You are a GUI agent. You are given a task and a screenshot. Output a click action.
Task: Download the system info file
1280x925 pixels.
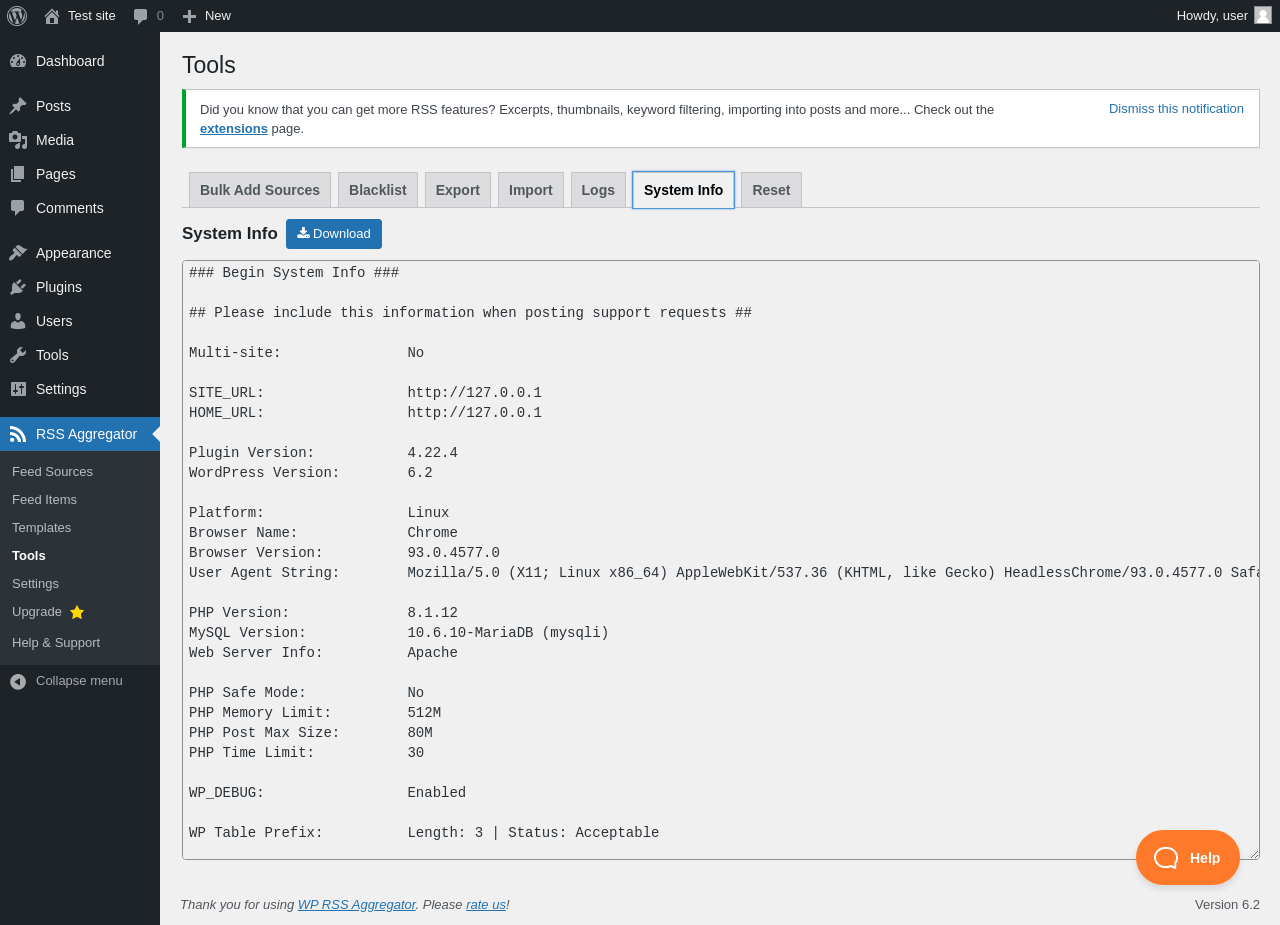point(334,234)
